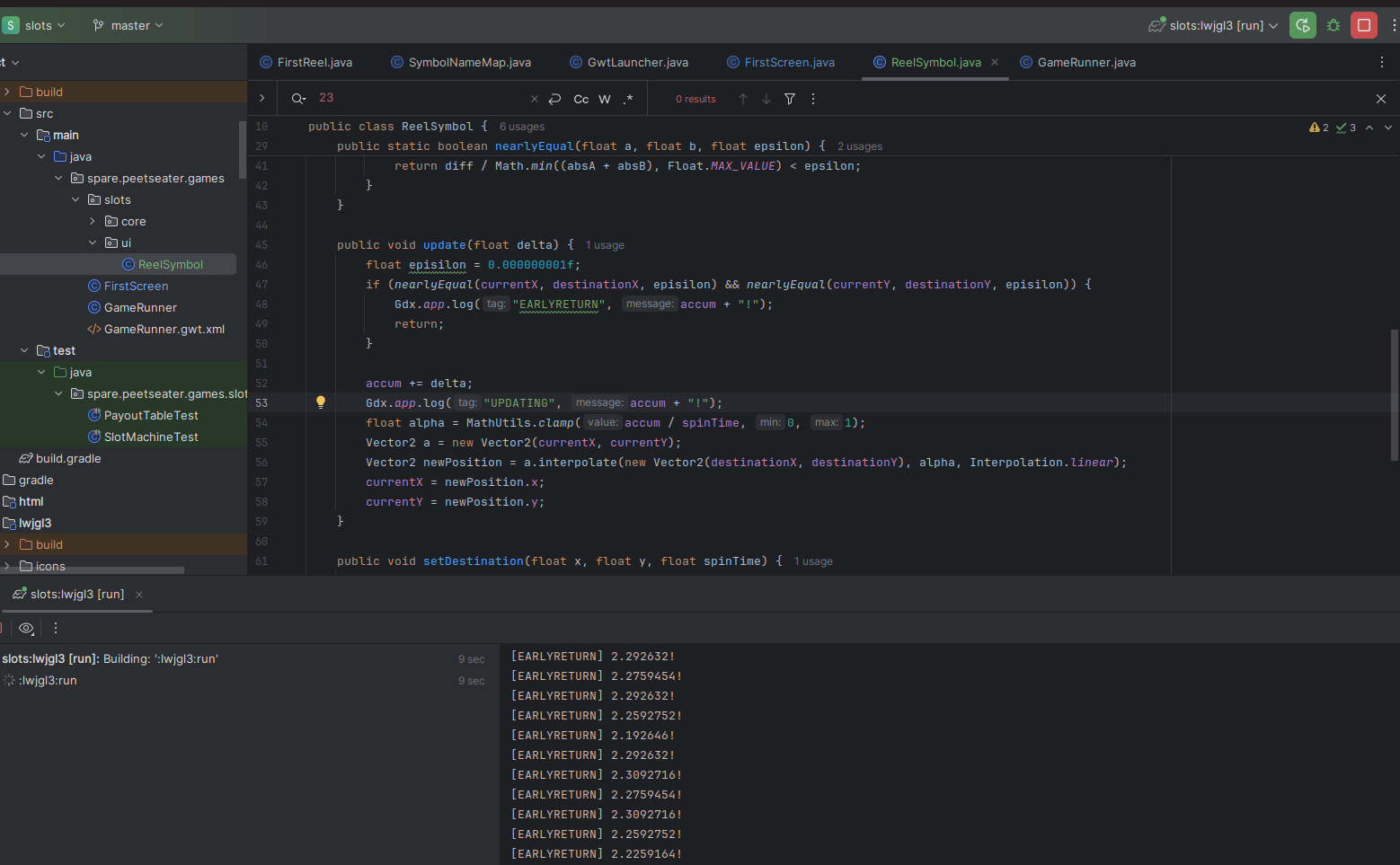
Task: Click the yellow lightbulb quick-fix icon
Action: 321,402
